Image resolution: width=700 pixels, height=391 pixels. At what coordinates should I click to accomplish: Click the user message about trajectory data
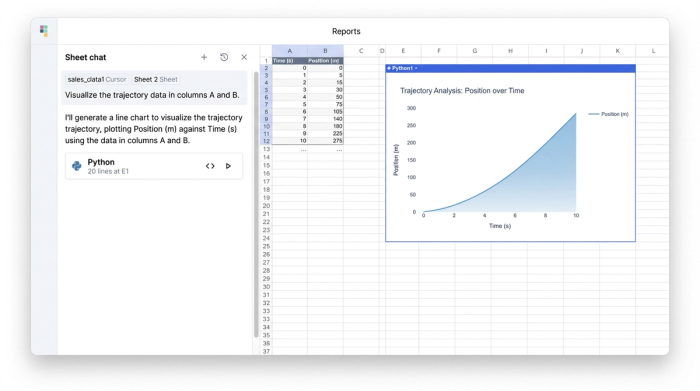pos(152,95)
